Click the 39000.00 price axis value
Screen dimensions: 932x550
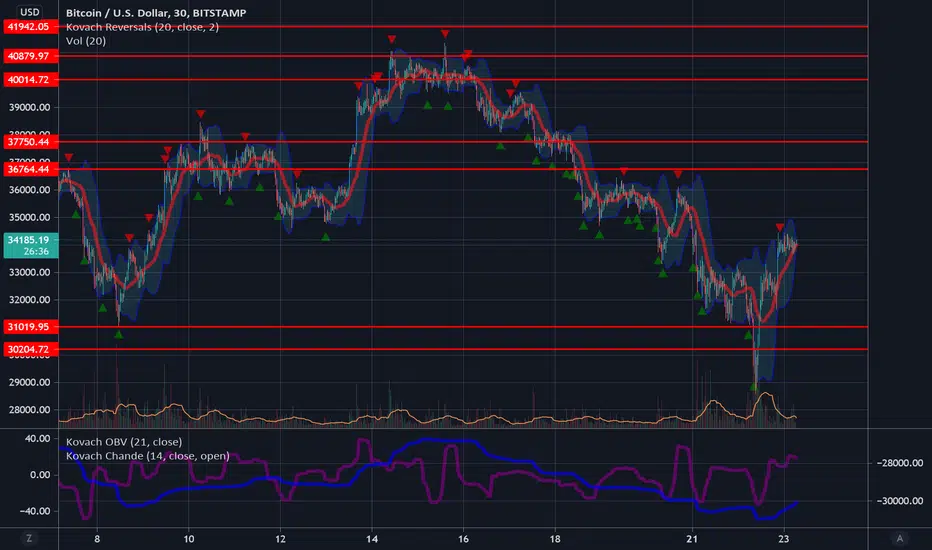tap(29, 108)
